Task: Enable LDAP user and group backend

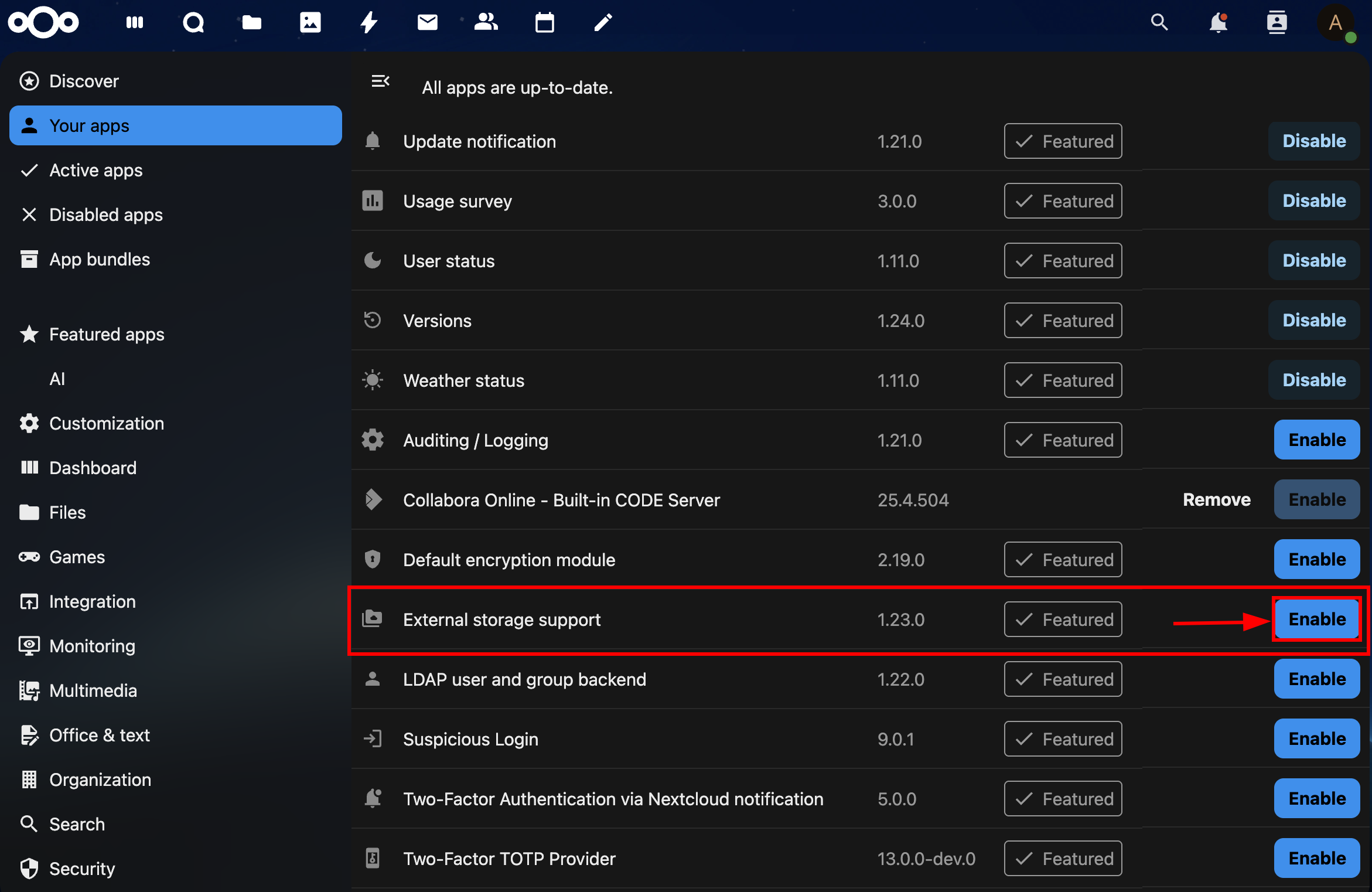Action: point(1317,679)
